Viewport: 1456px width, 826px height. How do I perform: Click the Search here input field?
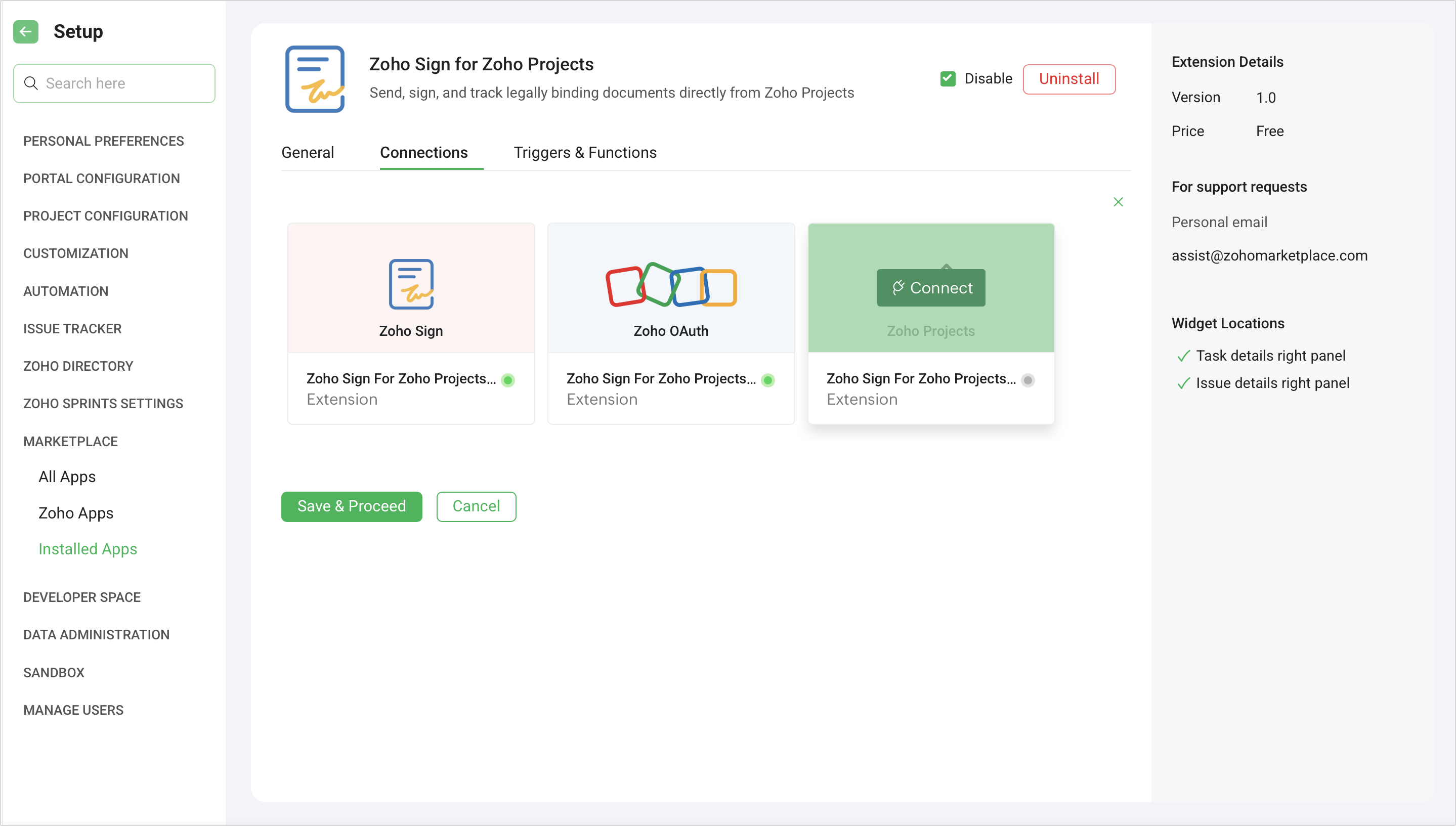tap(125, 83)
